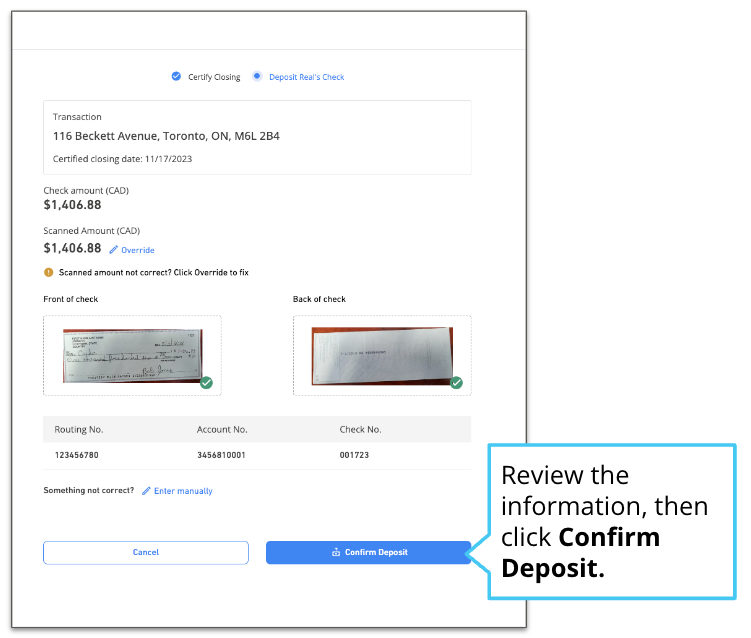Click the Back of check label

319,299
